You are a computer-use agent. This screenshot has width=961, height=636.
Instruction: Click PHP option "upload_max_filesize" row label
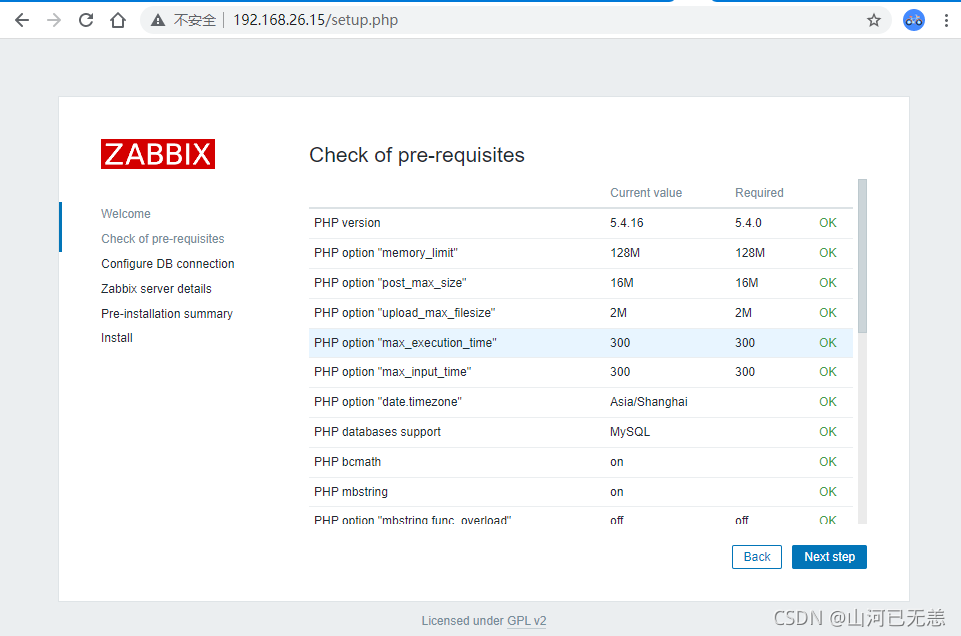[x=405, y=312]
